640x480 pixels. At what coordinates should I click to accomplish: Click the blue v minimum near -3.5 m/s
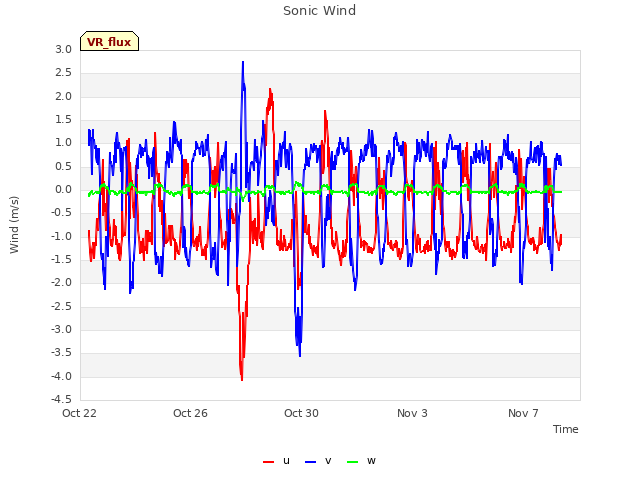click(x=300, y=356)
